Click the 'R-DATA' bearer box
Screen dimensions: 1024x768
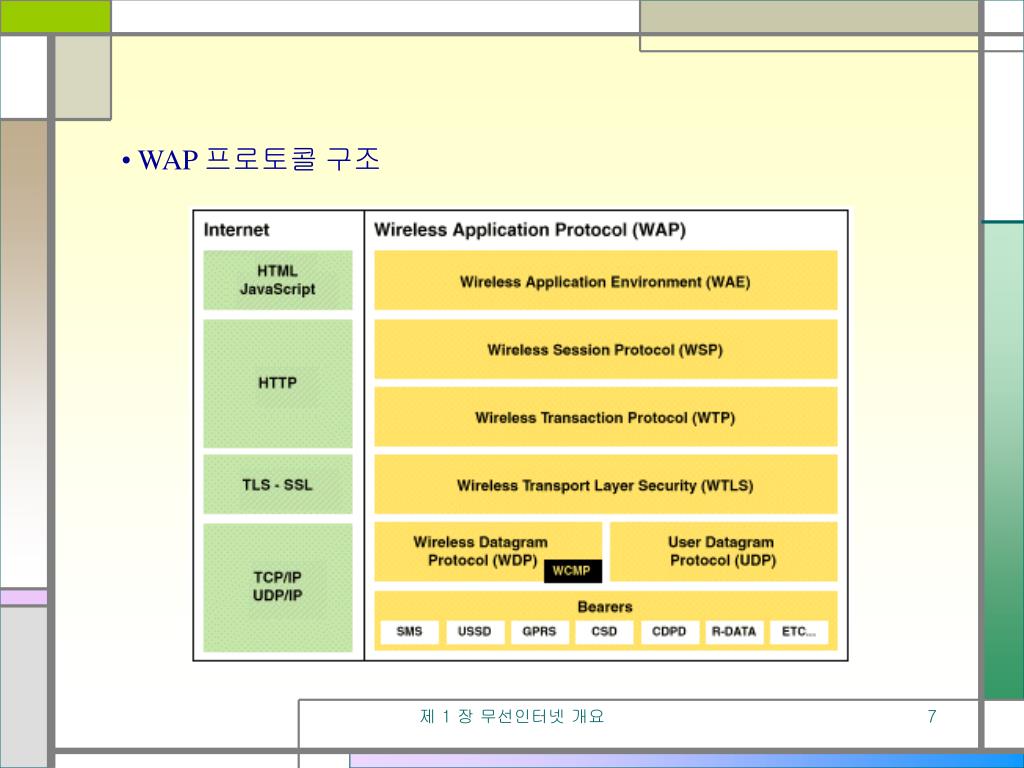click(x=734, y=632)
